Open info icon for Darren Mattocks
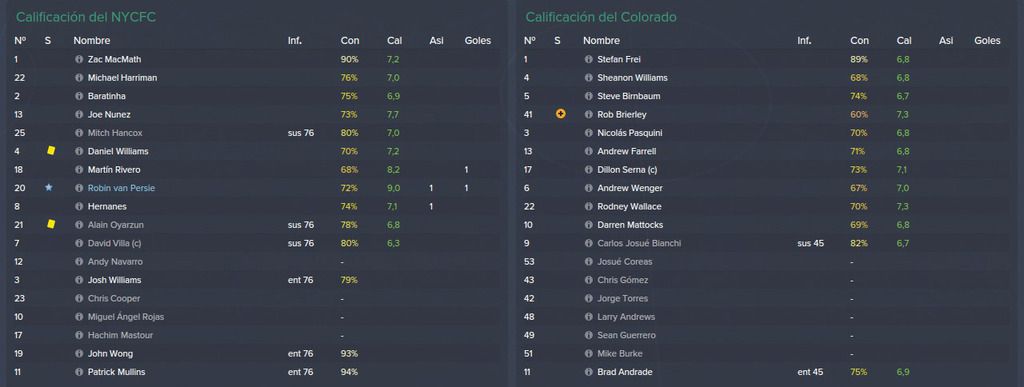 [588, 224]
